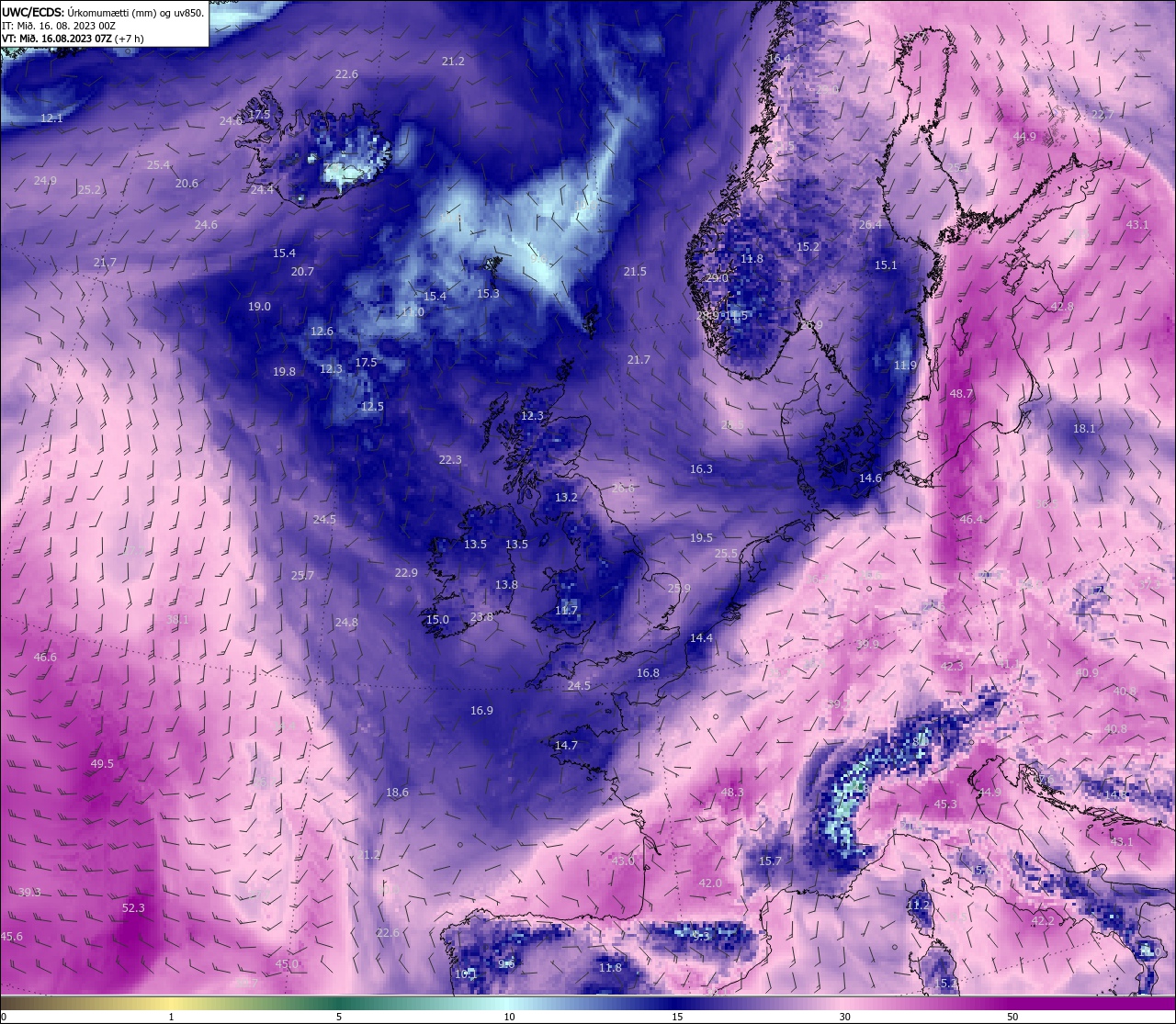Click the 13.2 value on the map
The width and height of the screenshot is (1176, 1024).
[x=566, y=497]
